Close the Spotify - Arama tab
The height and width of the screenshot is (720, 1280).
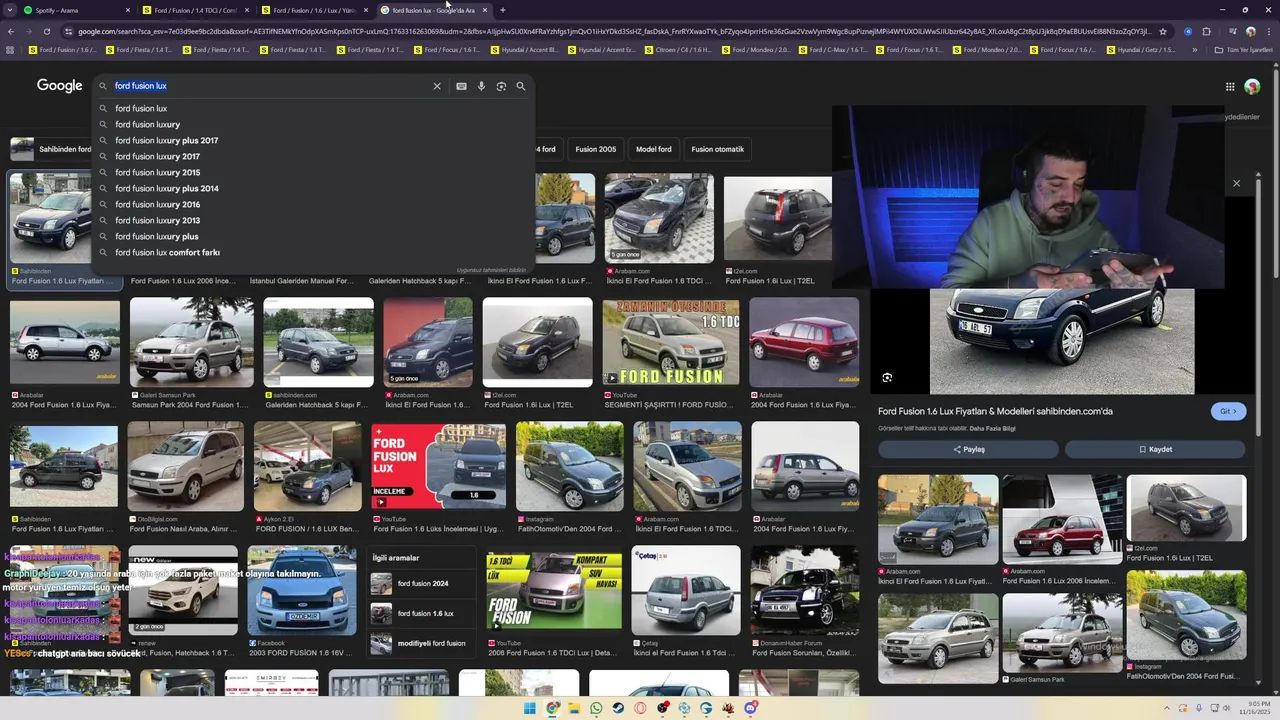(x=128, y=10)
